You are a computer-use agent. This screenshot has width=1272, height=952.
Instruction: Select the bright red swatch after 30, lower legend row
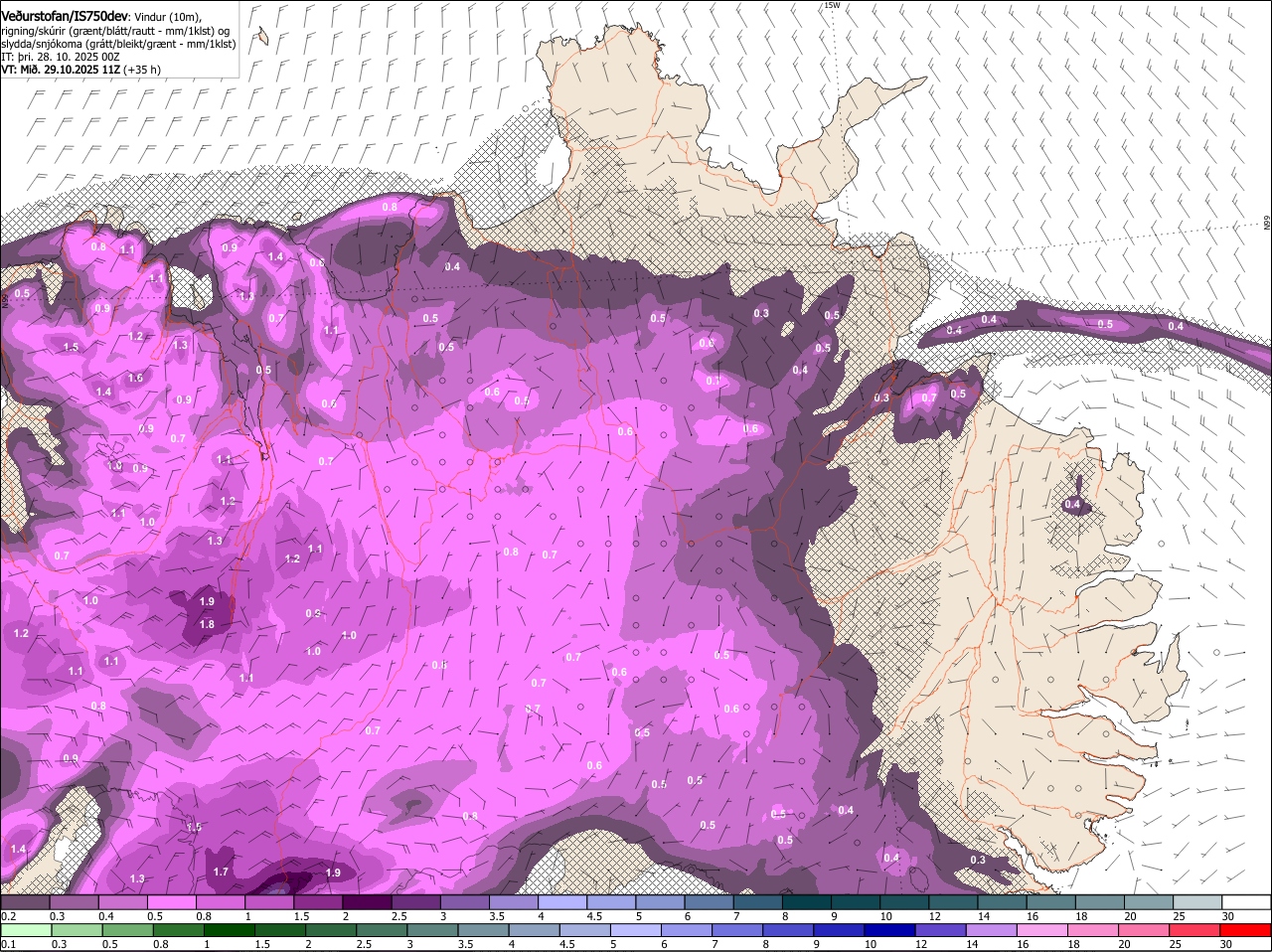coord(1246,930)
